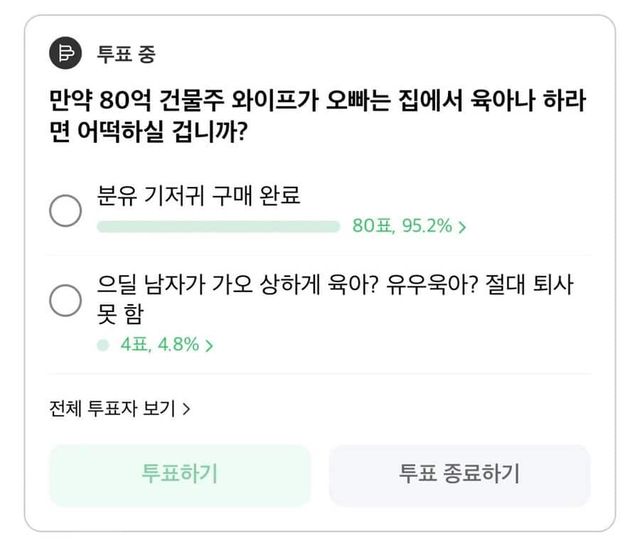Expand the chevron after 4.8%
This screenshot has width=640, height=548.
pyautogui.click(x=210, y=346)
